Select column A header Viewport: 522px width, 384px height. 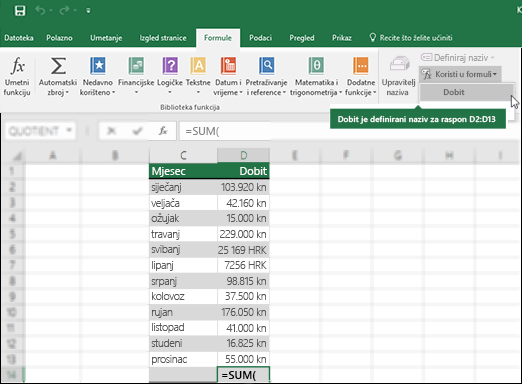click(x=52, y=155)
